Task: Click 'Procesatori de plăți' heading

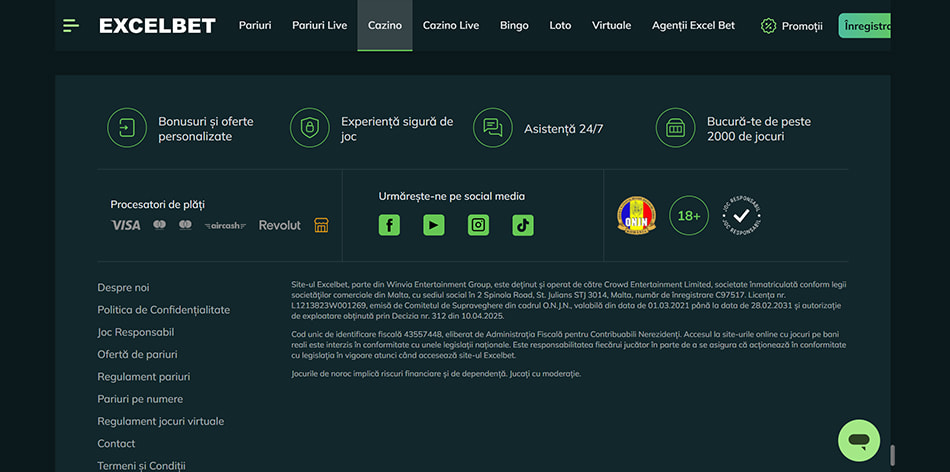Action: (x=158, y=205)
